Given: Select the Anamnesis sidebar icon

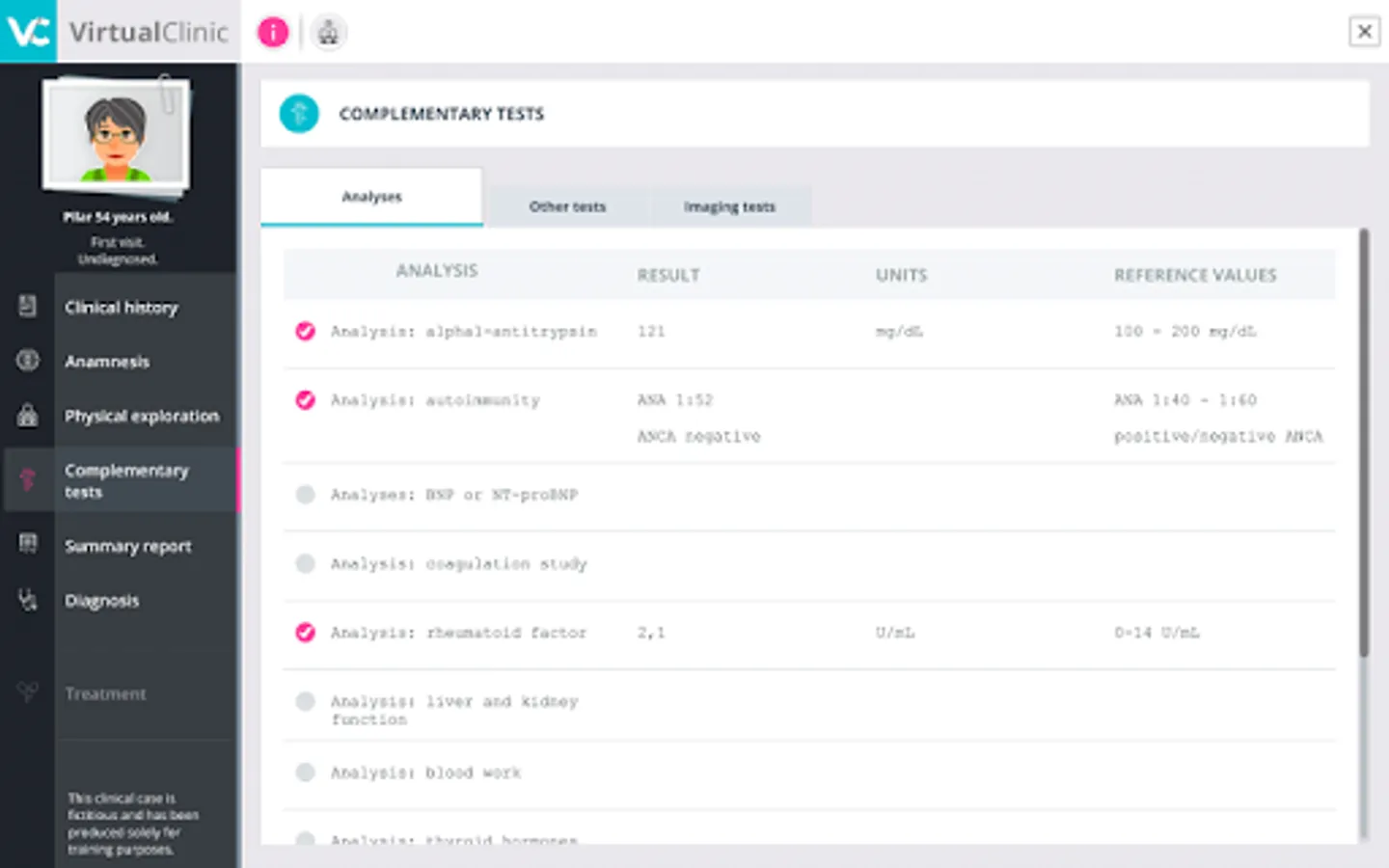Looking at the screenshot, I should tap(27, 361).
